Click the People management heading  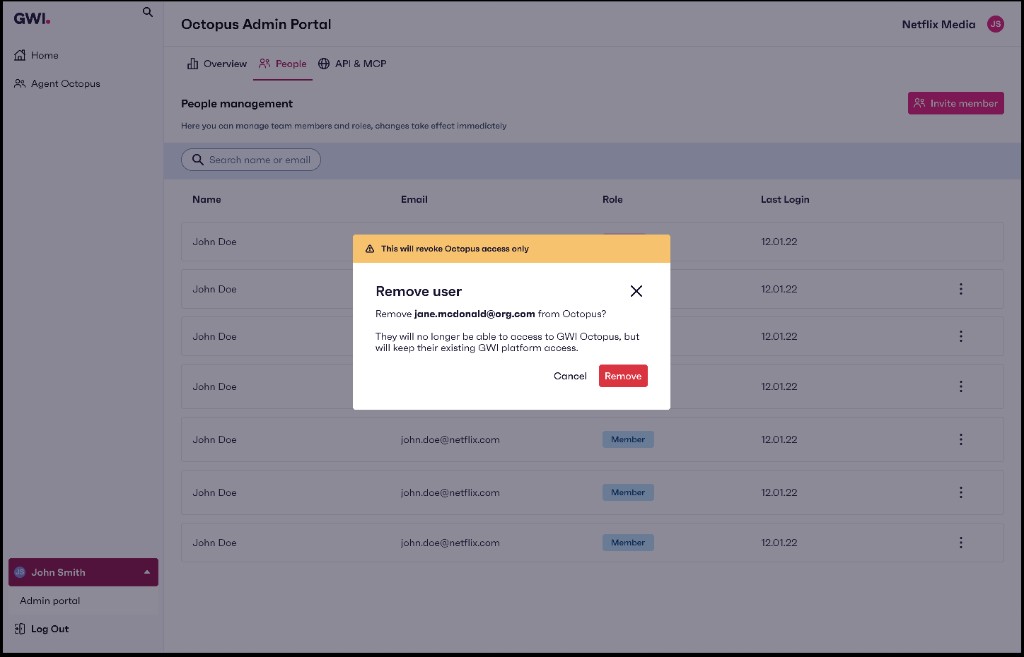click(x=236, y=103)
